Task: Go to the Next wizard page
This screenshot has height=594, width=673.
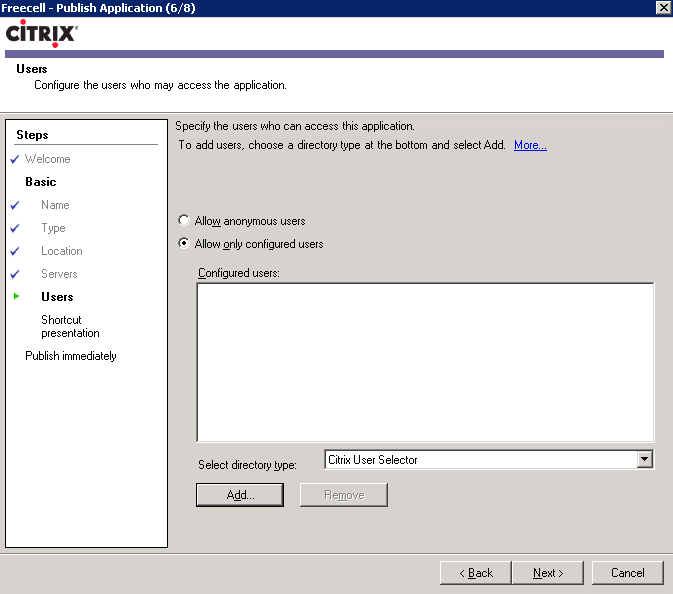Action: pos(548,573)
